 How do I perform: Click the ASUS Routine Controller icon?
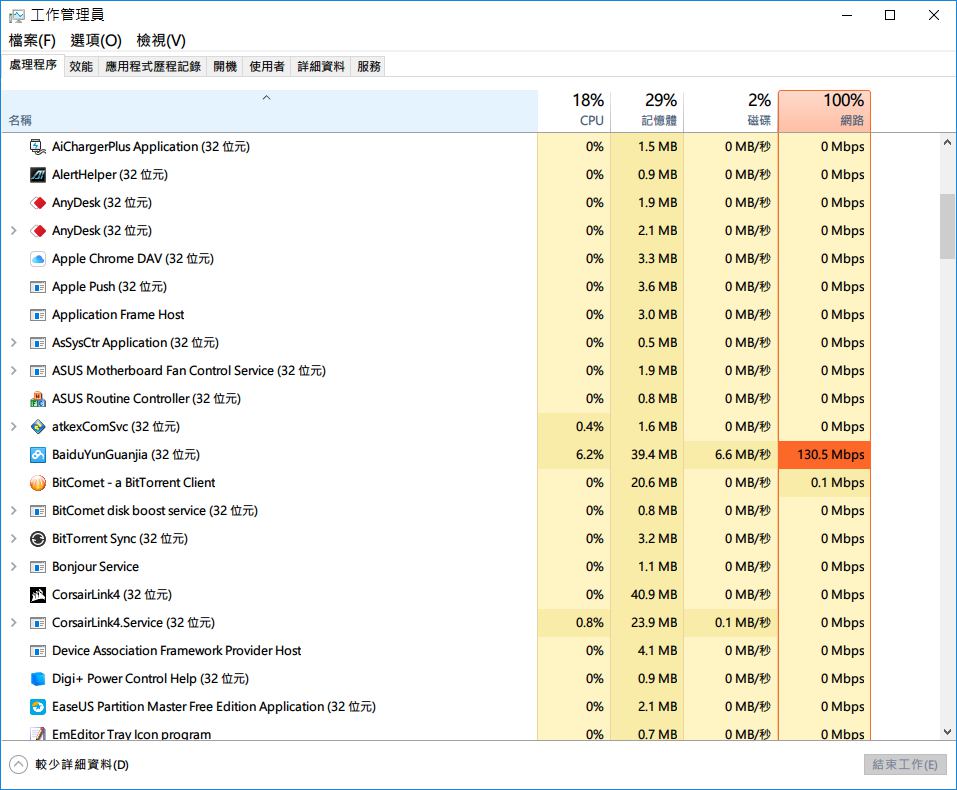[38, 399]
